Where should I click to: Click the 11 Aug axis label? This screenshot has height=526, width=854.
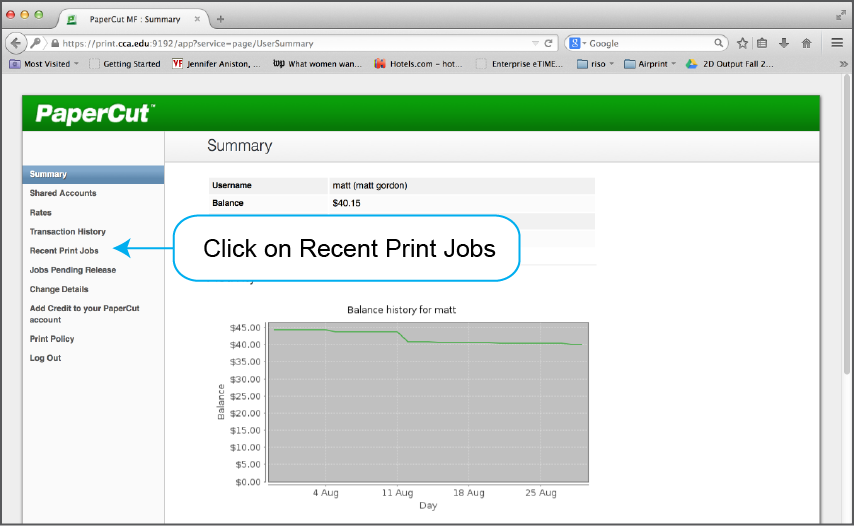pos(397,492)
